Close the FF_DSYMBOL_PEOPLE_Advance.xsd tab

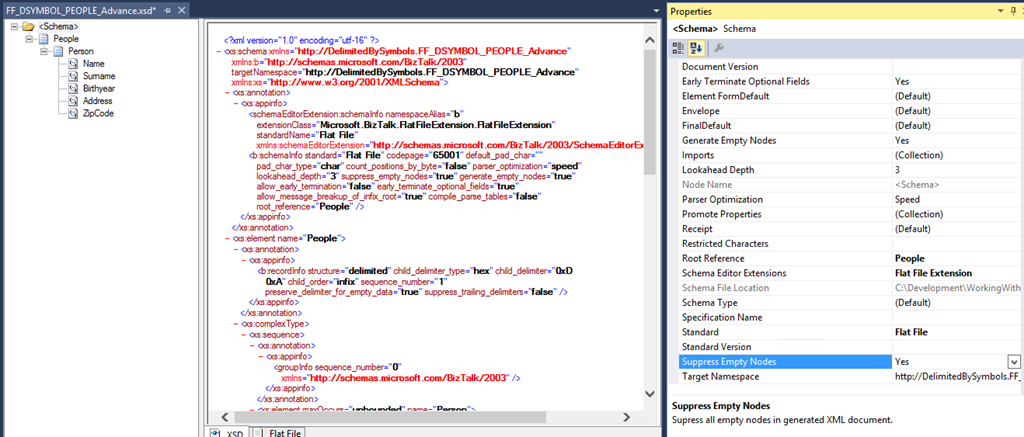click(x=181, y=11)
